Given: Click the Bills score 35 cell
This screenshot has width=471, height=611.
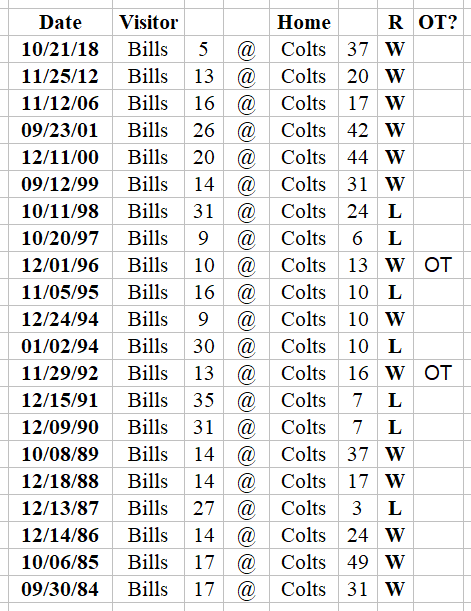Looking at the screenshot, I should pyautogui.click(x=204, y=400).
